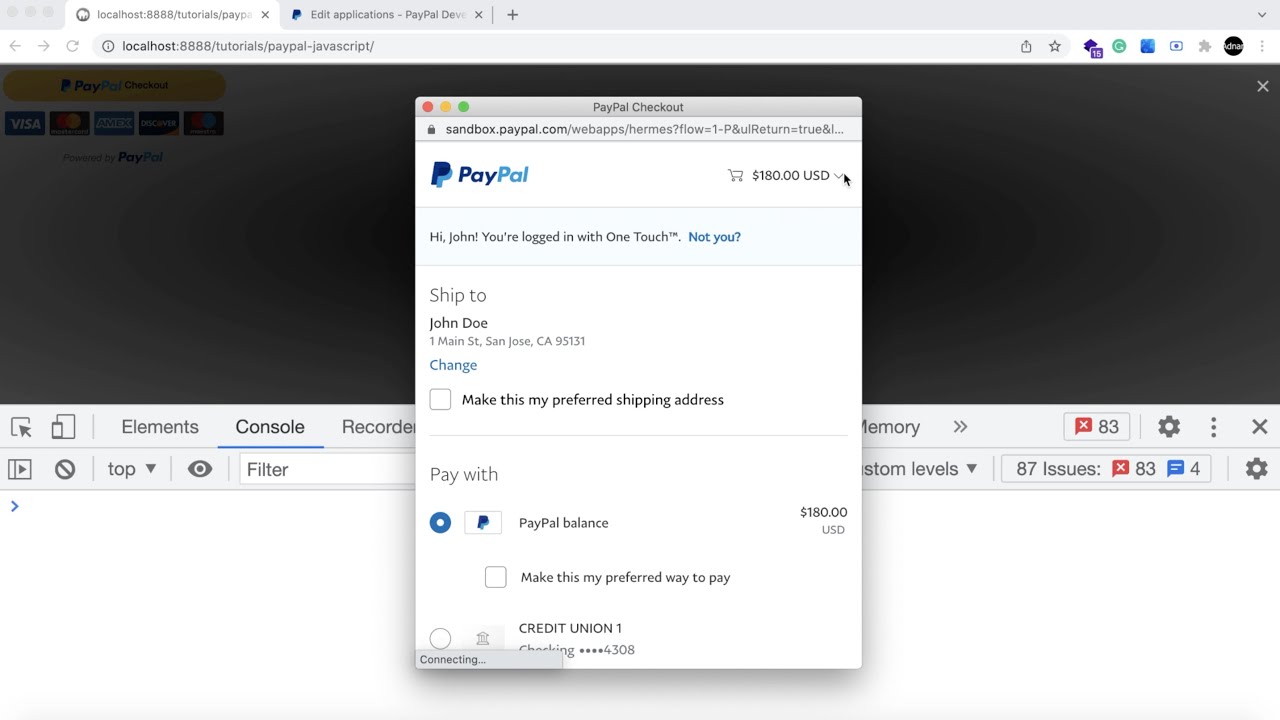This screenshot has width=1280, height=720.
Task: Check Make this my preferred way to pay
Action: point(496,577)
